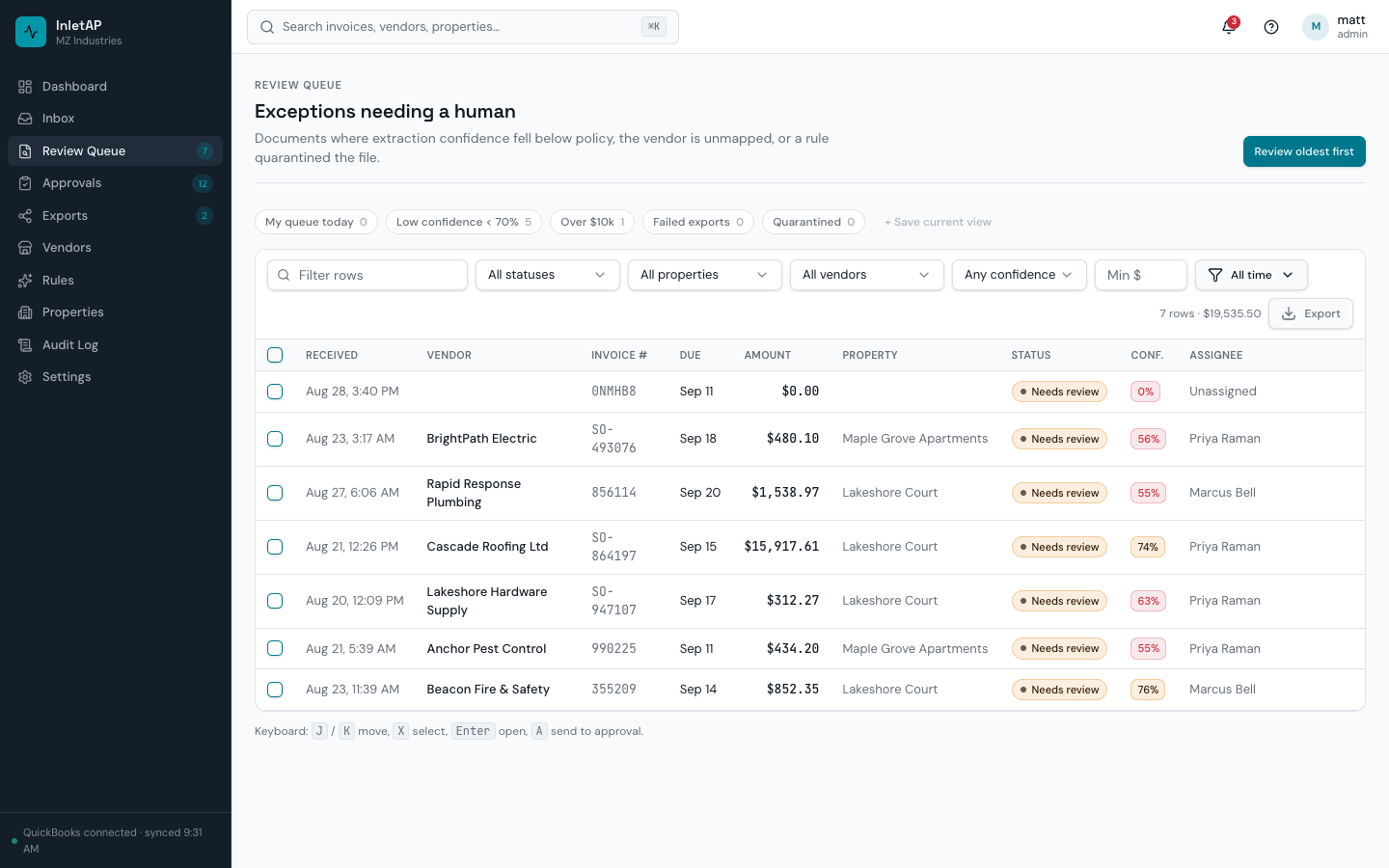The width and height of the screenshot is (1389, 868).
Task: Click the 74% confidence badge
Action: [x=1148, y=547]
